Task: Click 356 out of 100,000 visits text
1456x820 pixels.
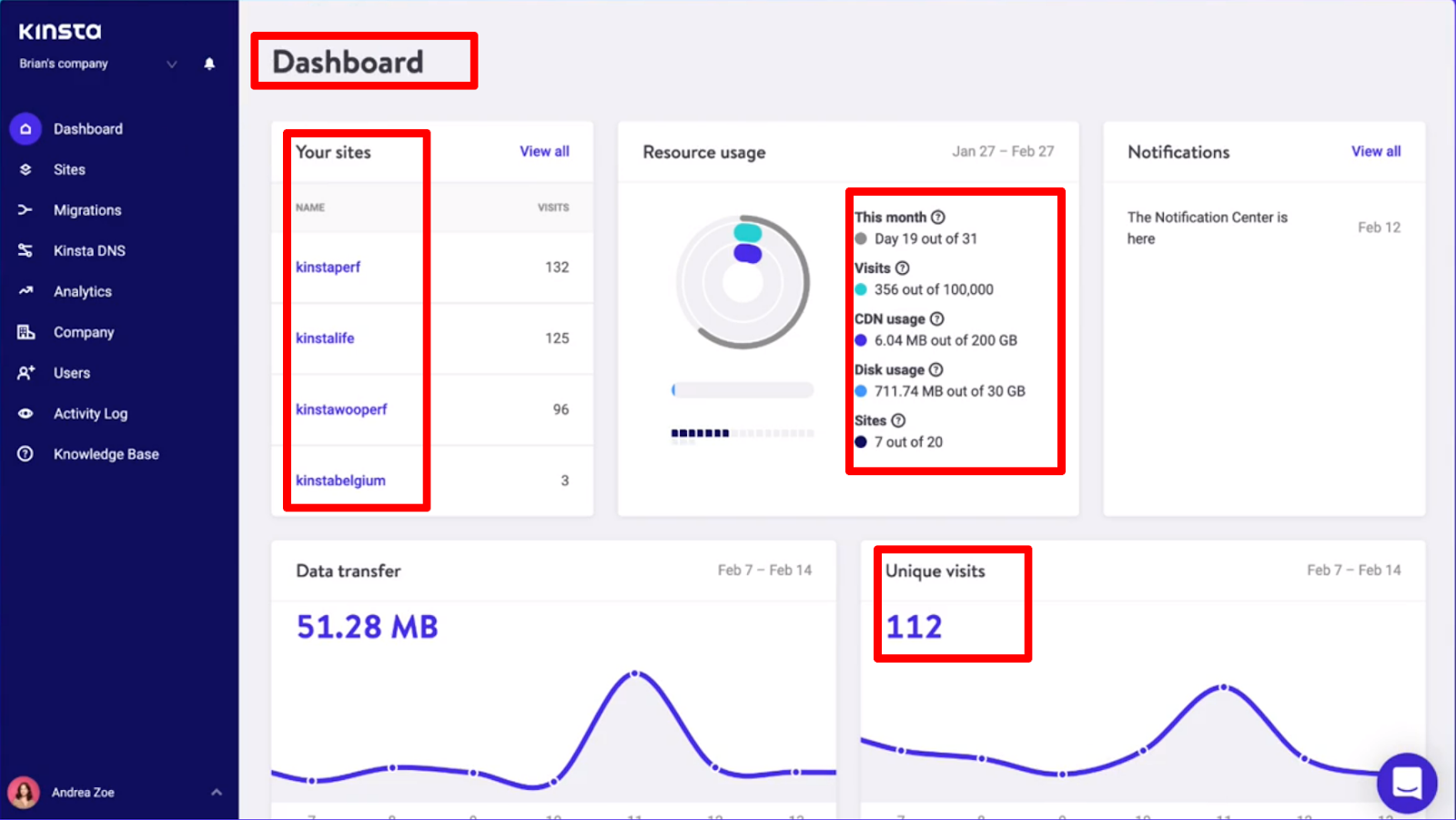Action: (x=934, y=290)
